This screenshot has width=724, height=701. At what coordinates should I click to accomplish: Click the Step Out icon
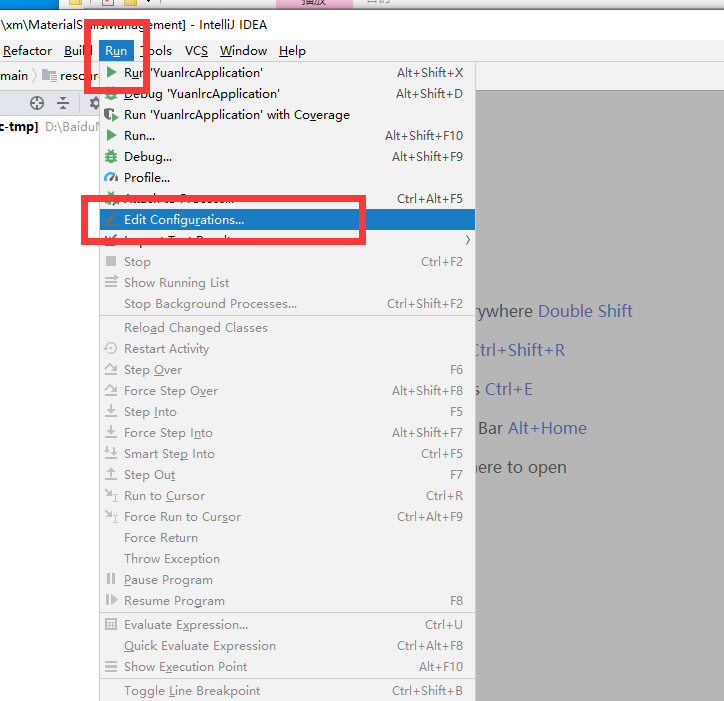coord(111,474)
